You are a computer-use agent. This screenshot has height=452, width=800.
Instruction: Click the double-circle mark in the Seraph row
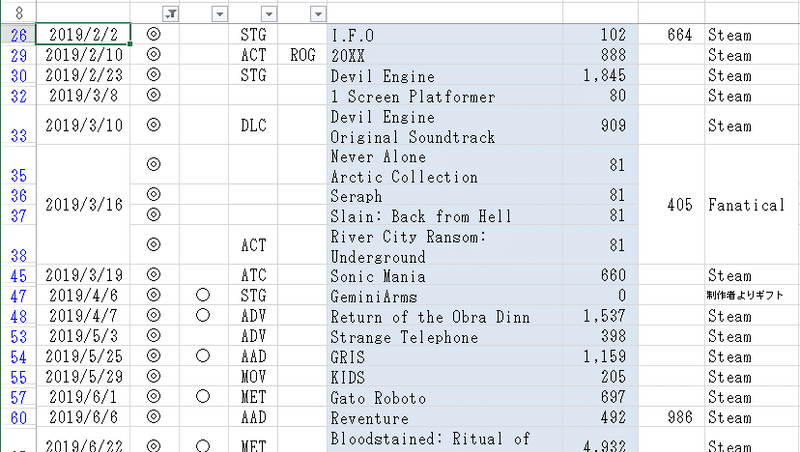coord(154,194)
